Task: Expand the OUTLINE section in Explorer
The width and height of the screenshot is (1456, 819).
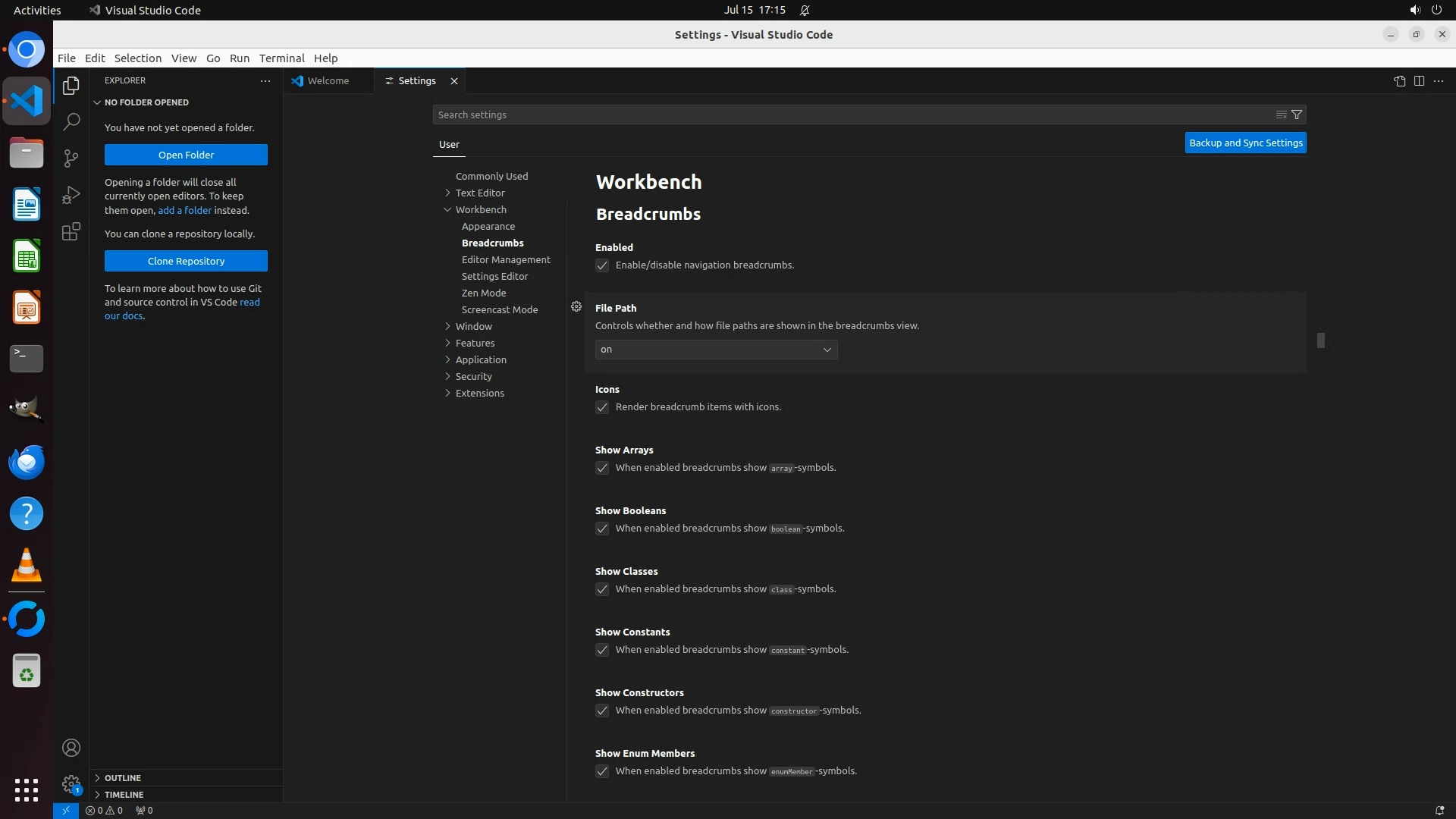Action: (x=123, y=778)
